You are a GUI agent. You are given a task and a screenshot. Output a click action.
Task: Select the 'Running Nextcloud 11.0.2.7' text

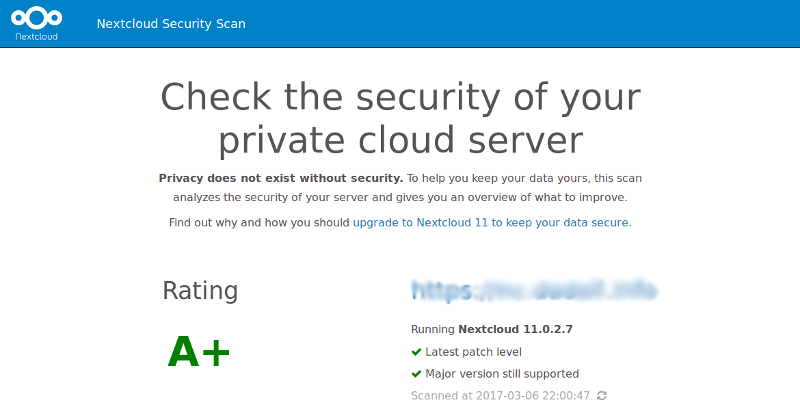(x=492, y=329)
